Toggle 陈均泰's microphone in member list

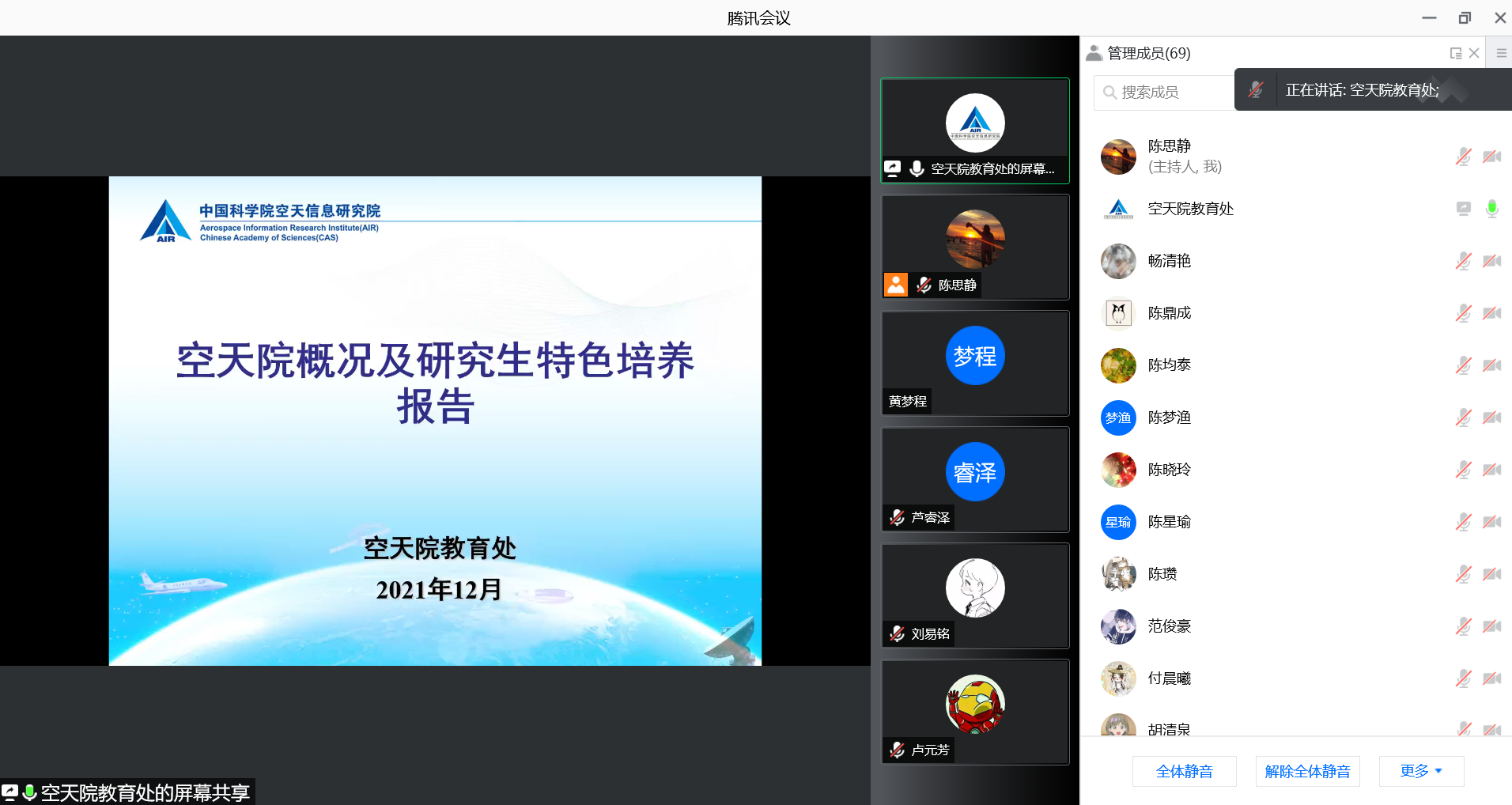pyautogui.click(x=1464, y=365)
